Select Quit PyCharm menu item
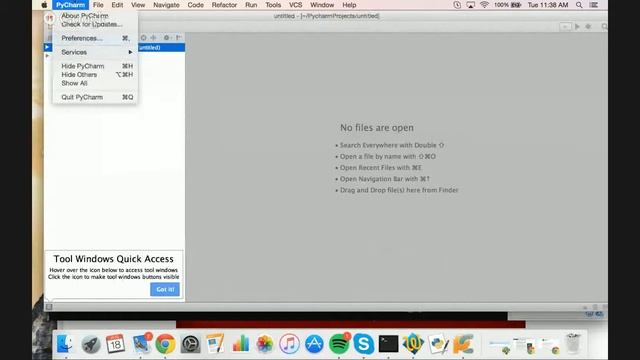 [x=95, y=97]
